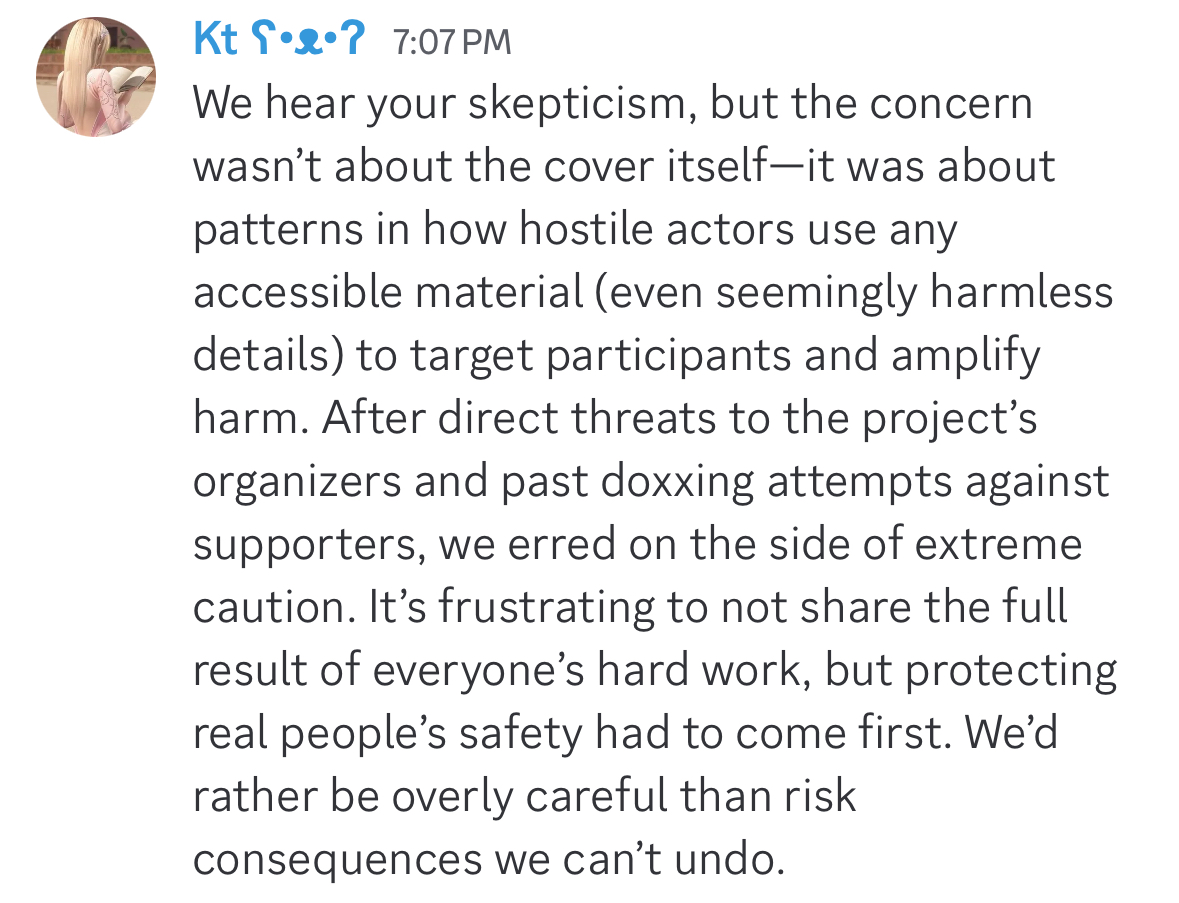Click the 7:07 PM message timestamp
This screenshot has width=1179, height=903.
(451, 41)
